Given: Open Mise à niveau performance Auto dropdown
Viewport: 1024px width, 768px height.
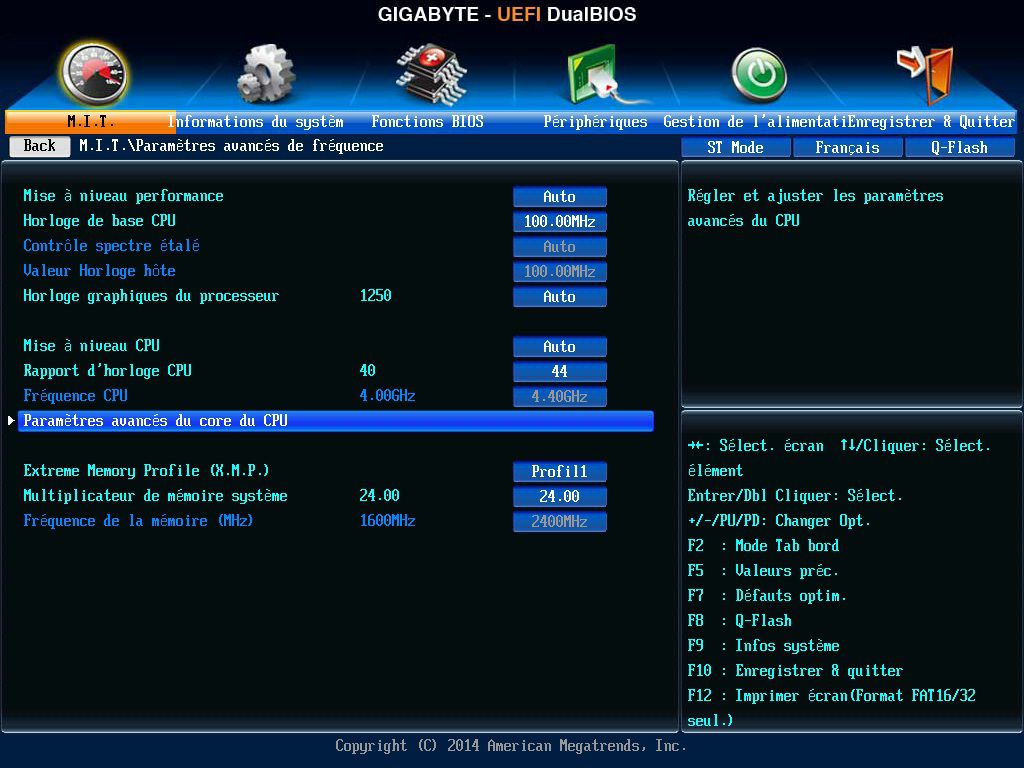Looking at the screenshot, I should pyautogui.click(x=560, y=197).
